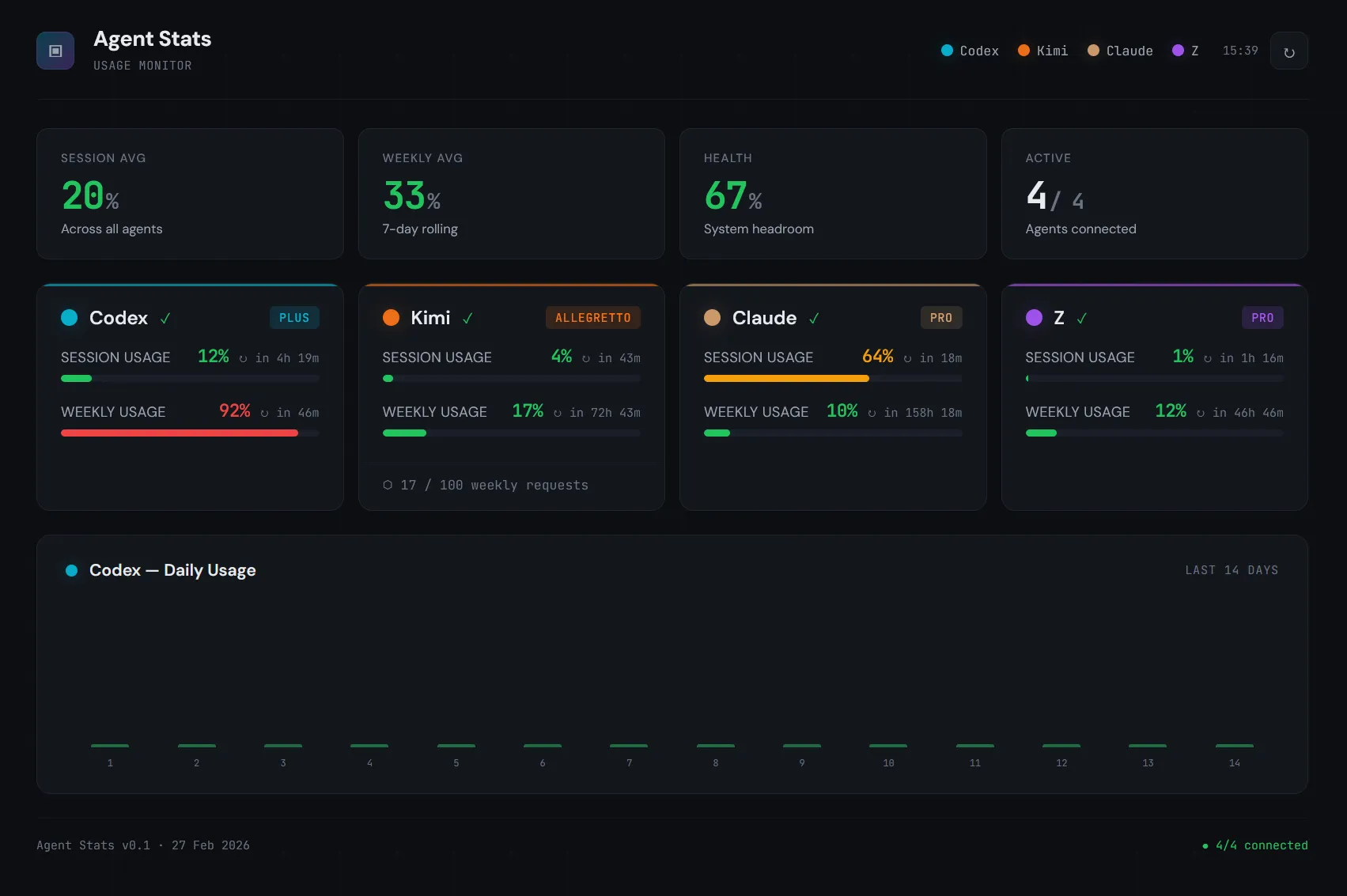Screen dimensions: 1347x896
Task: Toggle Codex in the header legend
Action: point(970,51)
